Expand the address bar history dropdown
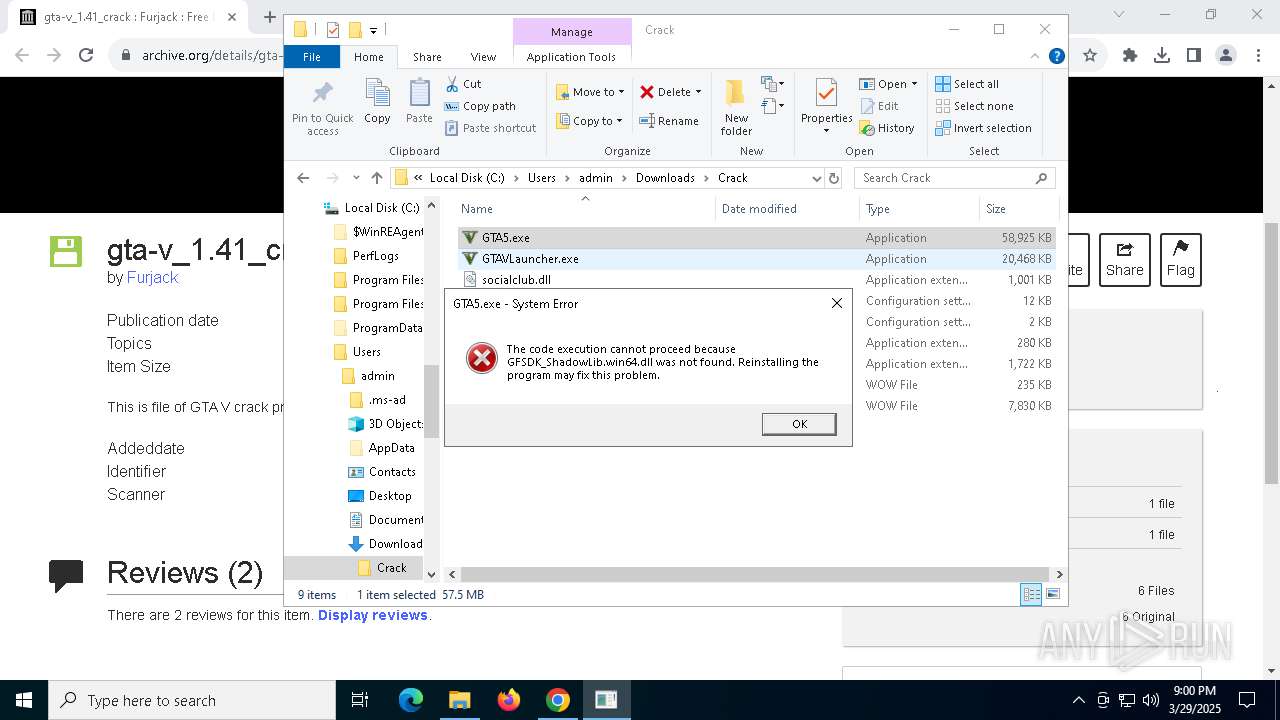 click(x=817, y=178)
